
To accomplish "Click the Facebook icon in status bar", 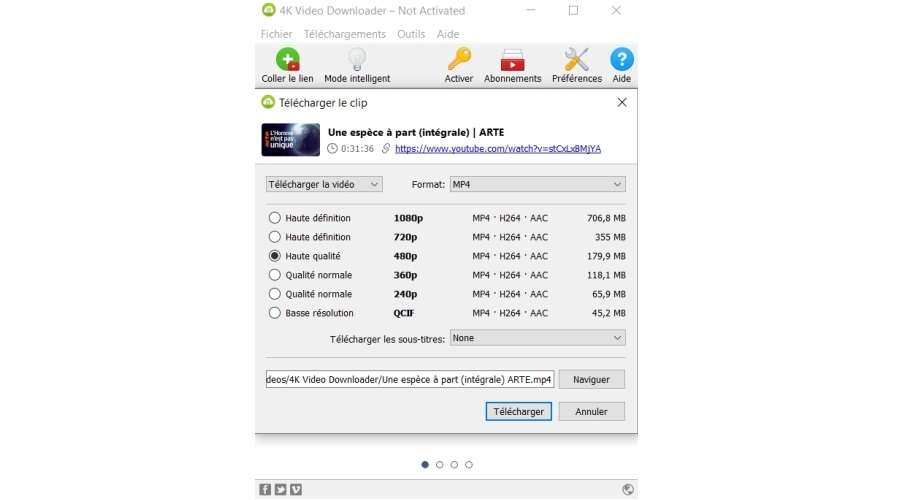I will tap(265, 489).
